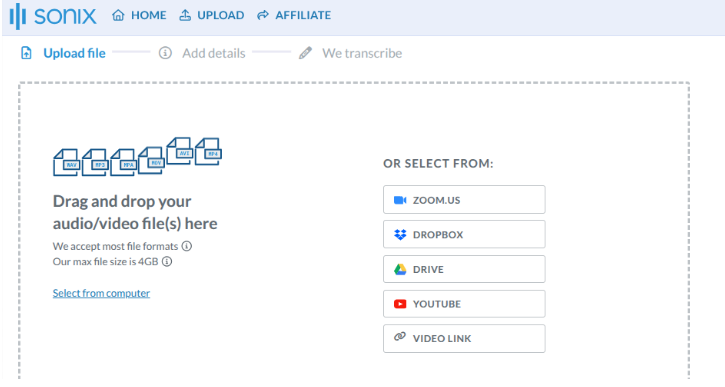This screenshot has width=725, height=387.
Task: Open the UPLOAD menu item
Action: 212,15
